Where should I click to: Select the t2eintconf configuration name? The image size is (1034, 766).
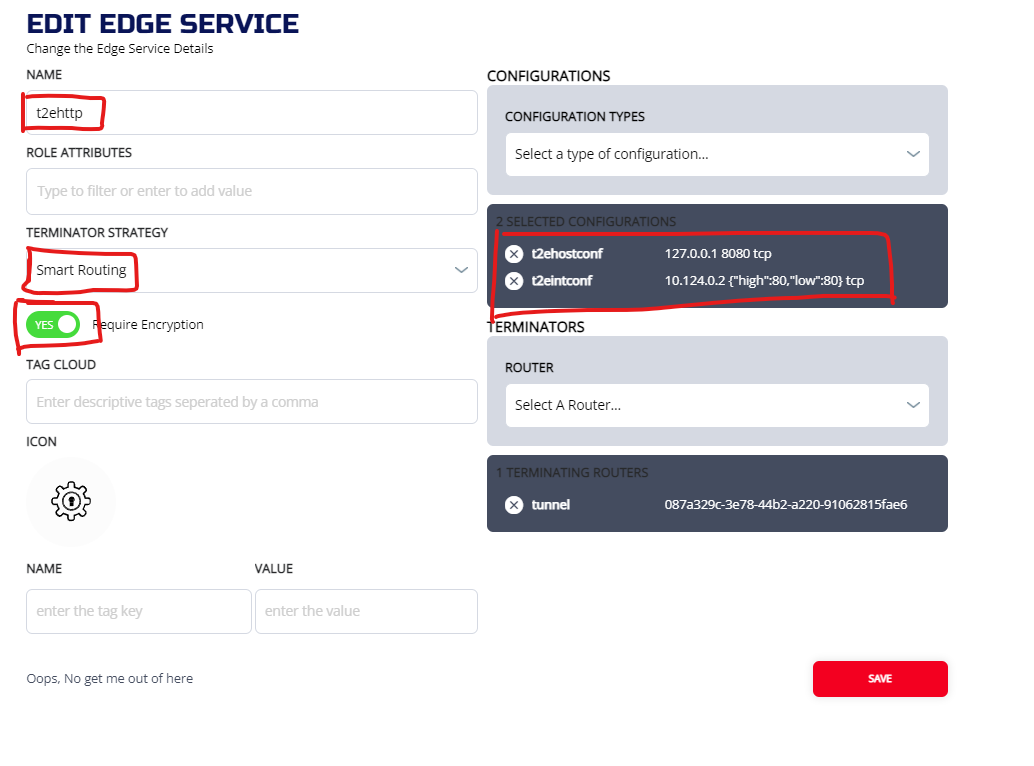(562, 281)
